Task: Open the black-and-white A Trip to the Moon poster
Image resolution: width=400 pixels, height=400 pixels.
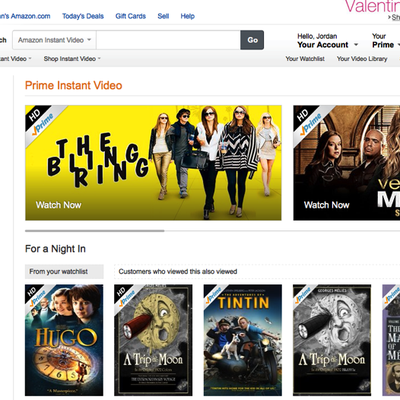Action: [x=332, y=340]
